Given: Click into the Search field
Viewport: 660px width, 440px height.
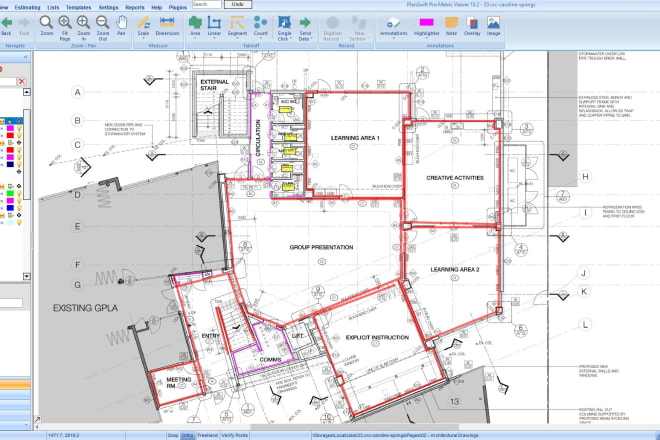Looking at the screenshot, I should (206, 4).
